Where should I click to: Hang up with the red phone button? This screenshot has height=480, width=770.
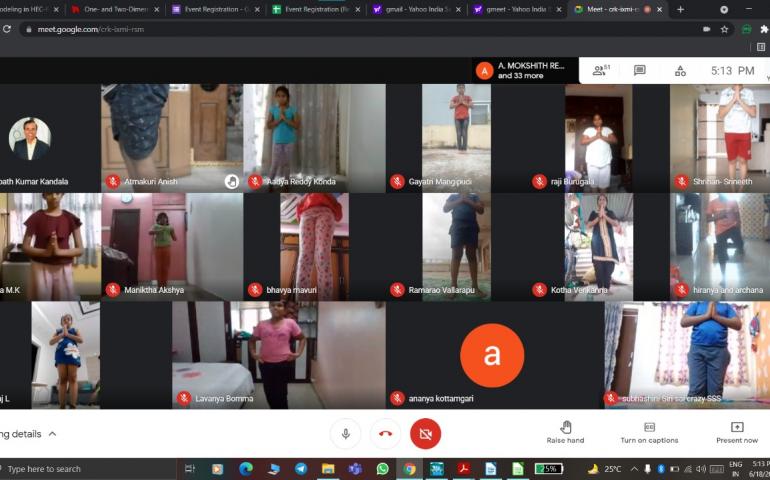(385, 434)
